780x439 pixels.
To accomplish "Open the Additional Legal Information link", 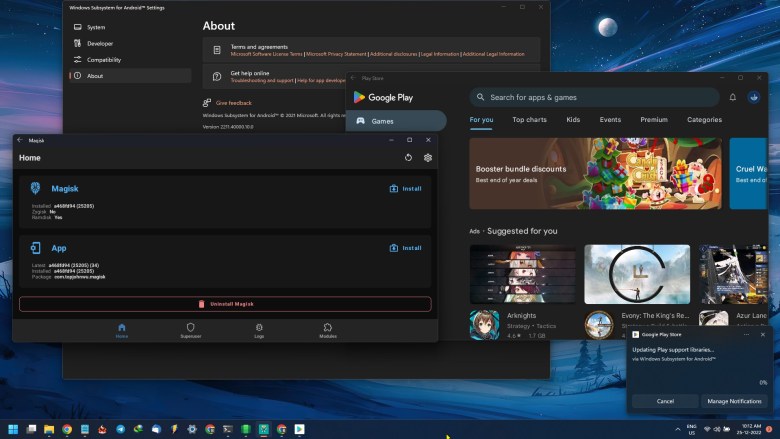I will click(x=493, y=54).
